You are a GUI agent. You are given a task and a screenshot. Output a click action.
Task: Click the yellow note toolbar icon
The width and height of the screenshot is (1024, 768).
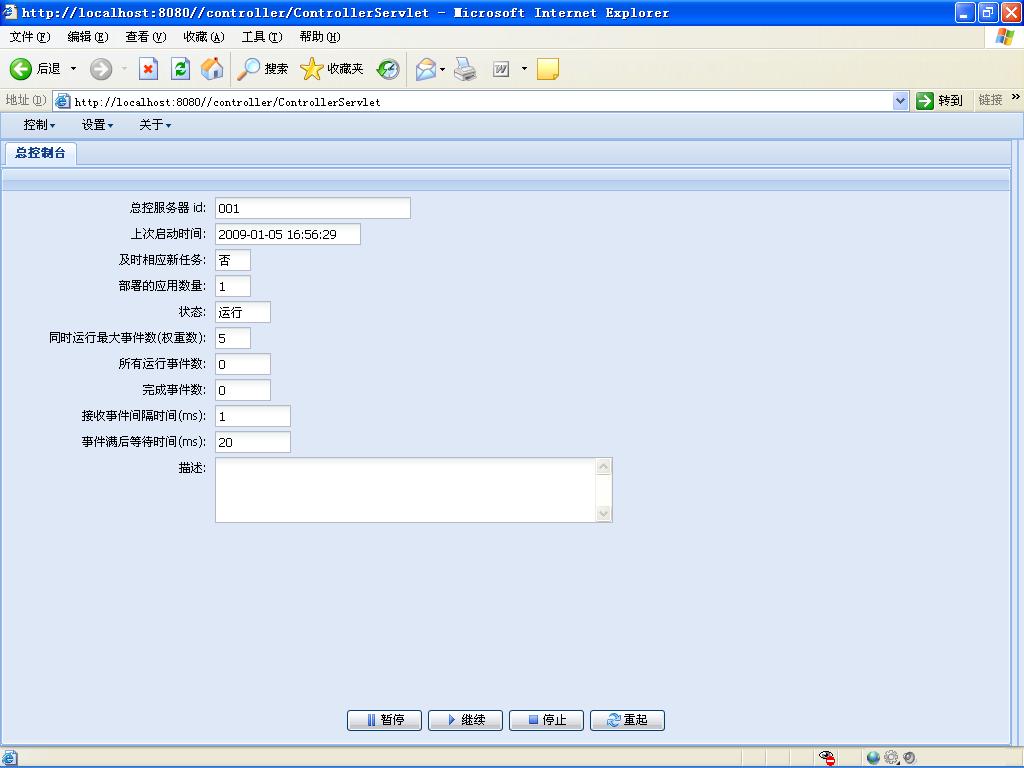pos(548,69)
